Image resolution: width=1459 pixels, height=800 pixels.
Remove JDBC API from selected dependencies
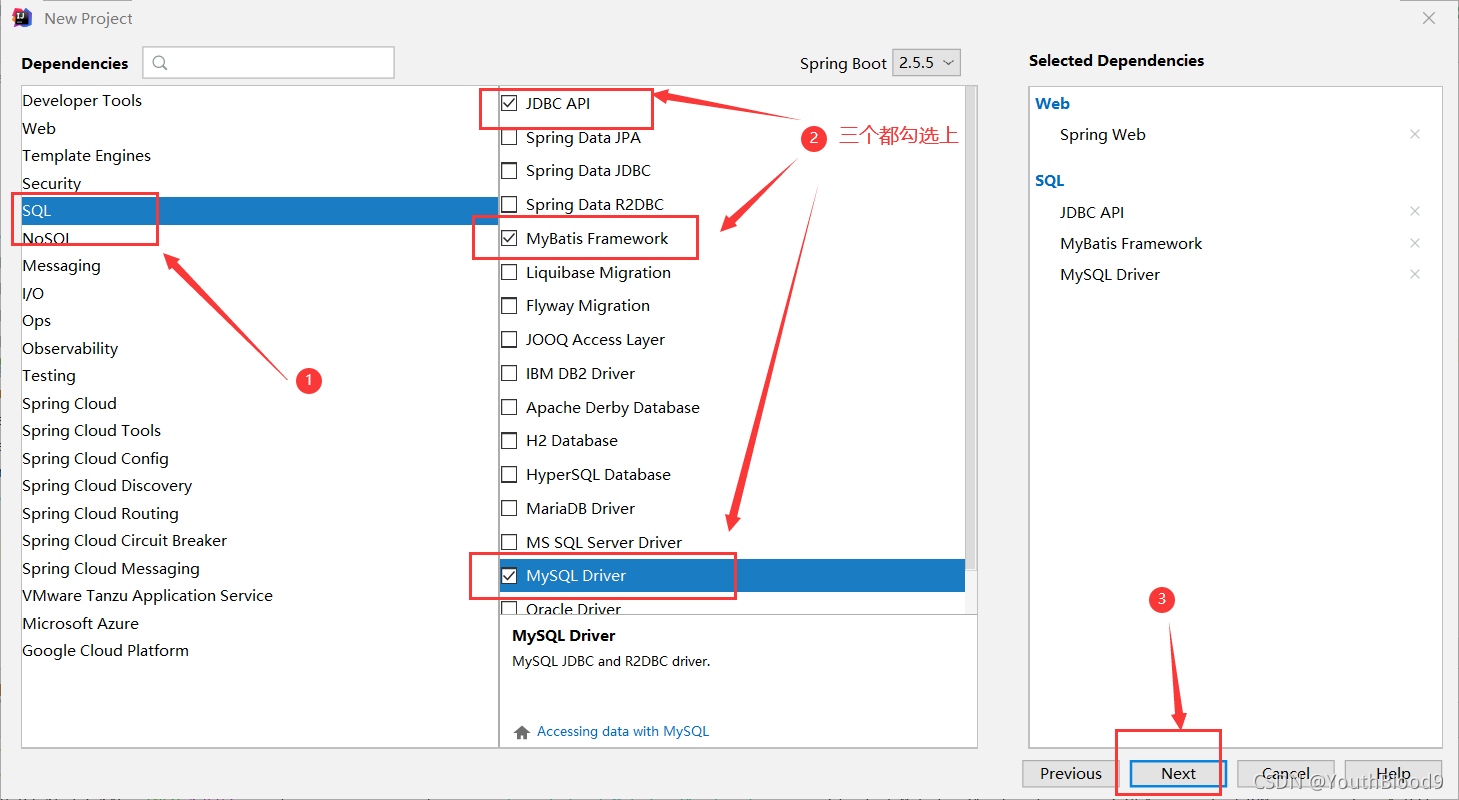(x=1415, y=211)
